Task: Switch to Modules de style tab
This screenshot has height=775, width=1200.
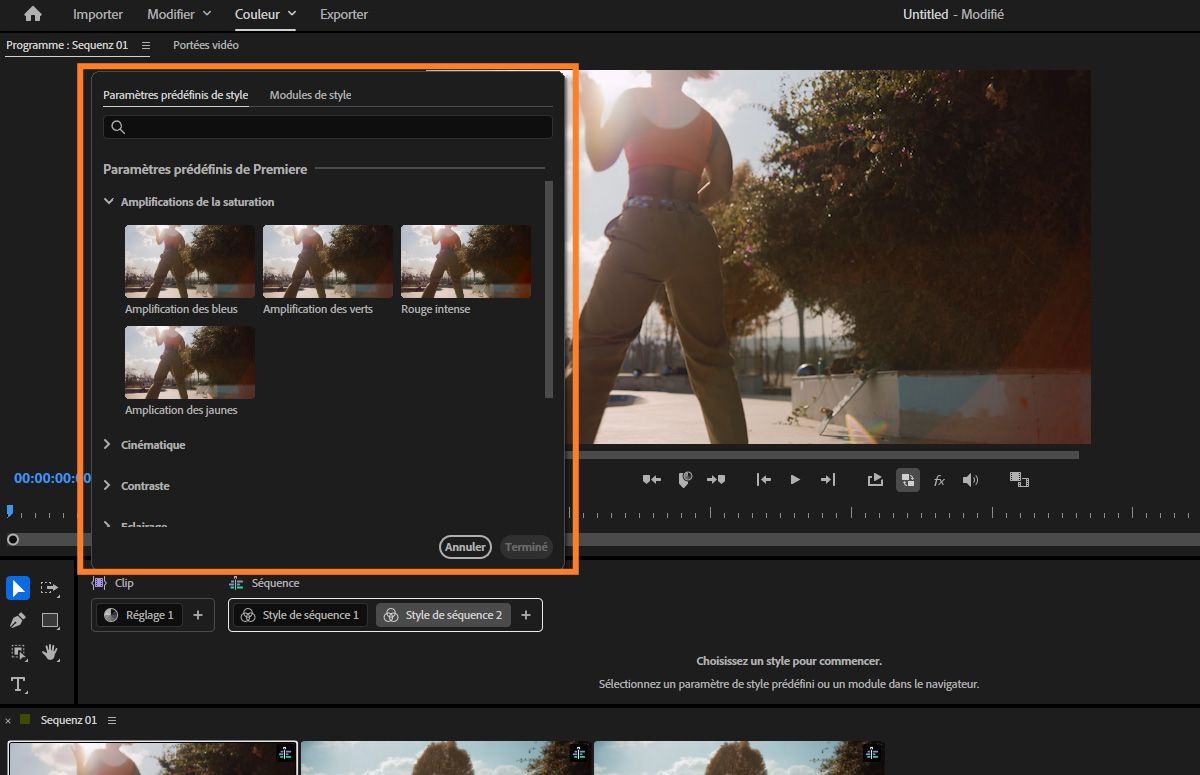Action: click(x=310, y=95)
